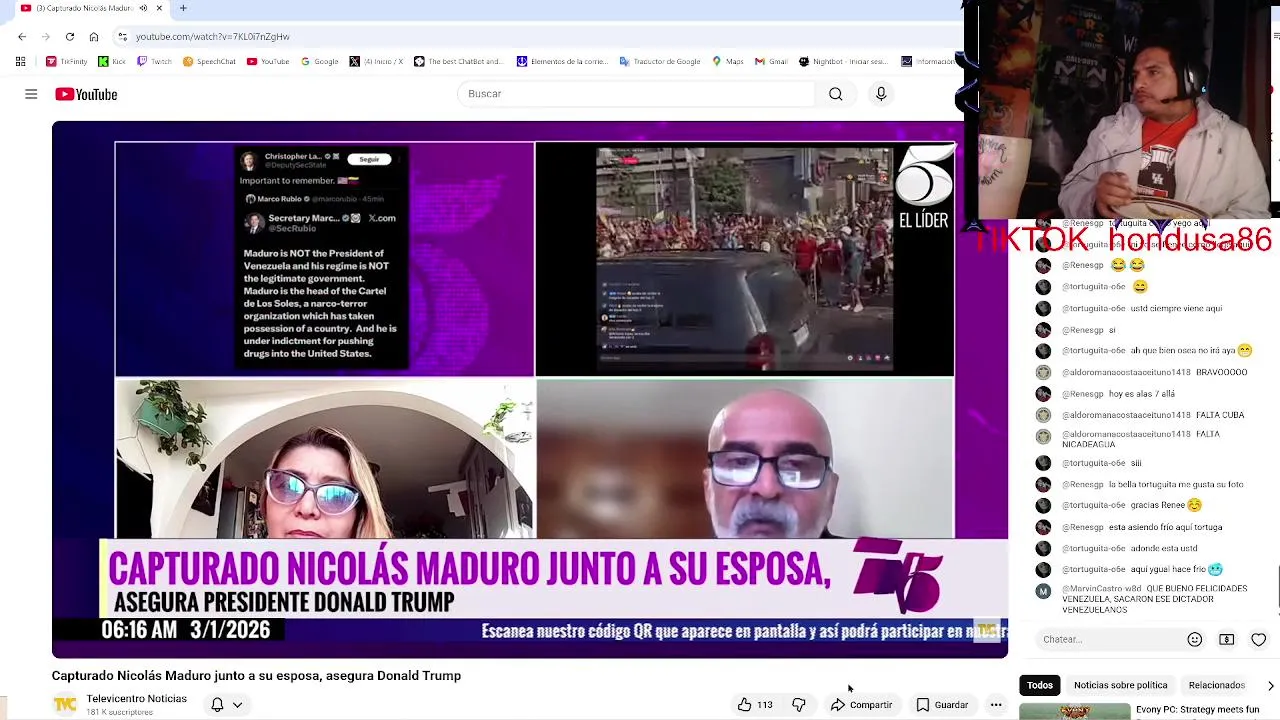Focus the Buscar search field
The height and width of the screenshot is (720, 1280).
(636, 94)
